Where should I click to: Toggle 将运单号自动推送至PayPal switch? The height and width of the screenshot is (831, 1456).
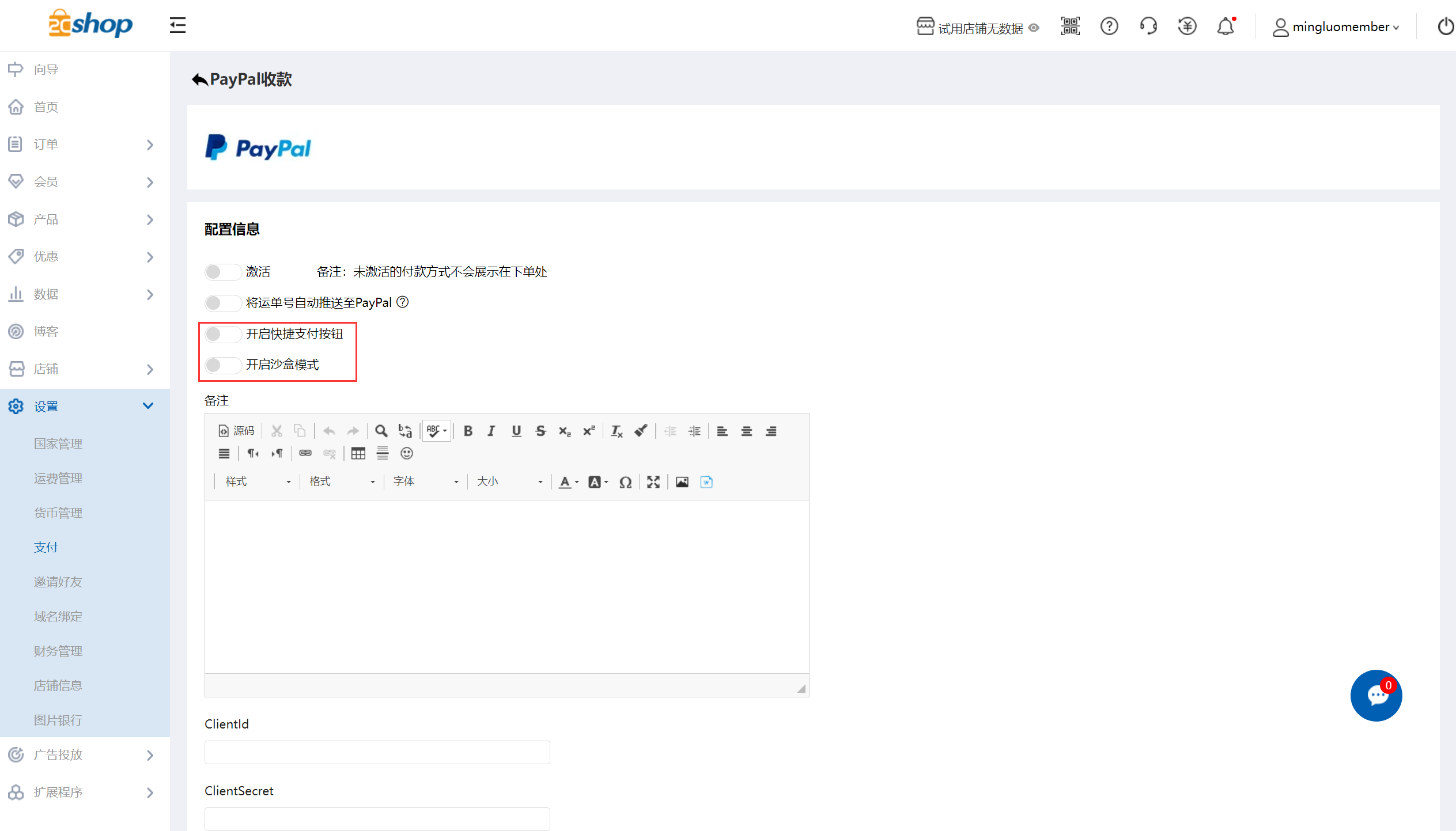click(223, 303)
